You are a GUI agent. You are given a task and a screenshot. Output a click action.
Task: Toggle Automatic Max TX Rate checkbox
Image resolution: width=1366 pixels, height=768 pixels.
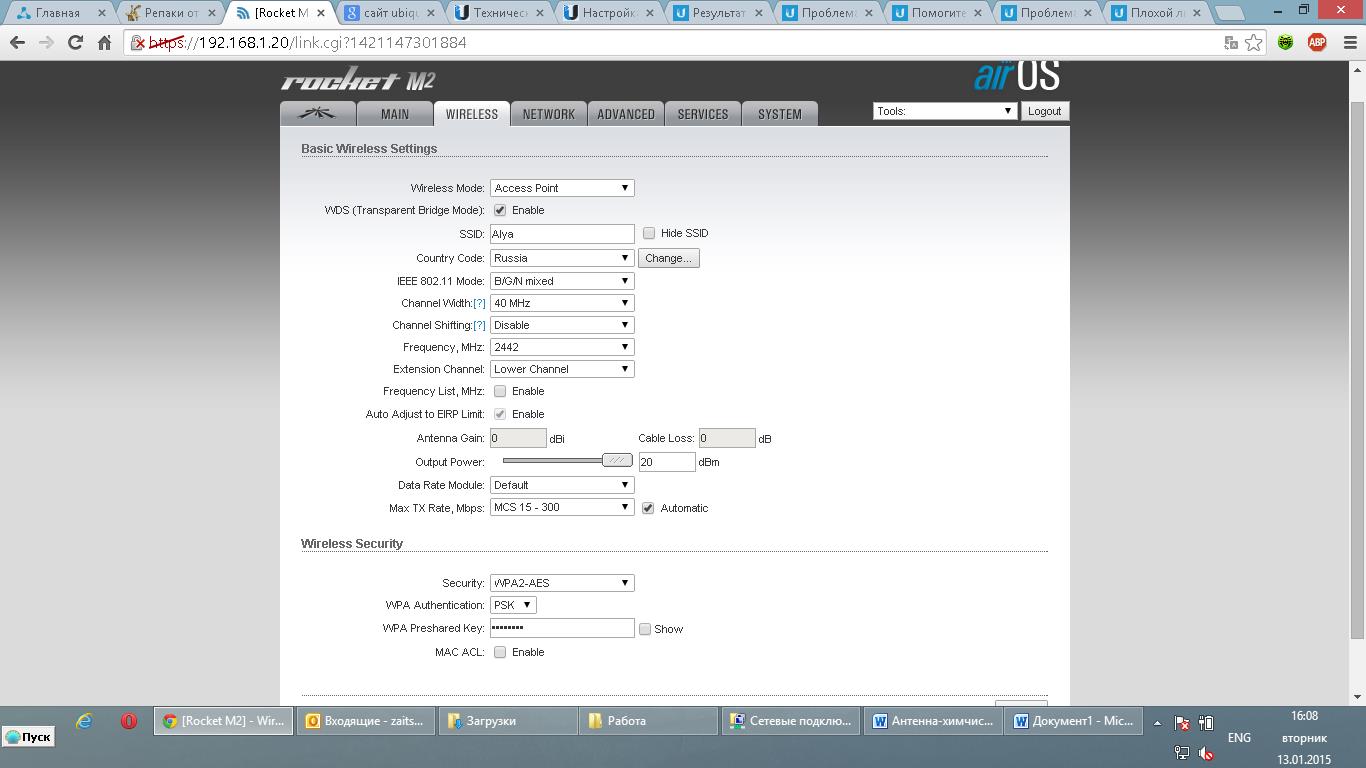pyautogui.click(x=648, y=508)
